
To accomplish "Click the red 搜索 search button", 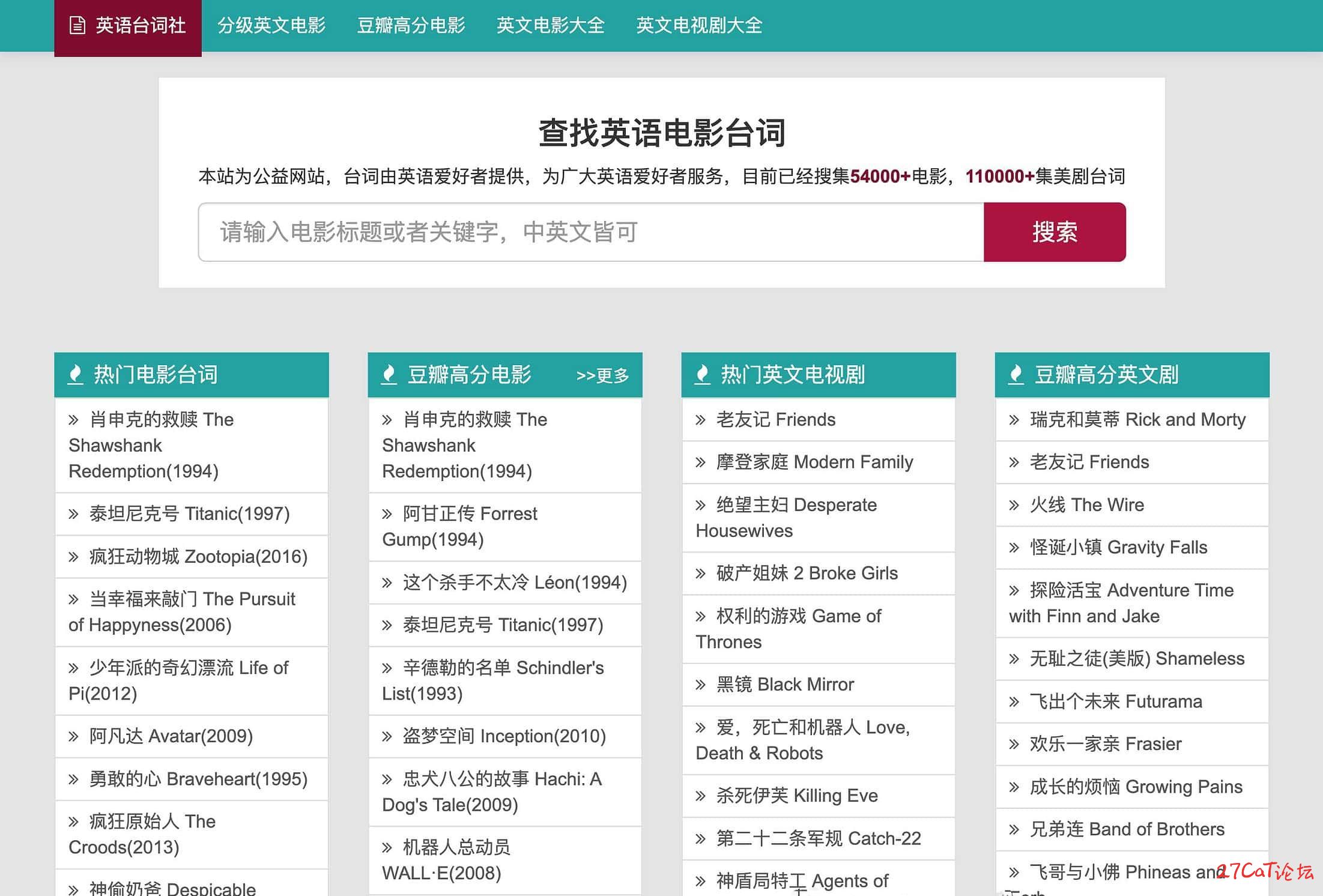I will pyautogui.click(x=1055, y=232).
